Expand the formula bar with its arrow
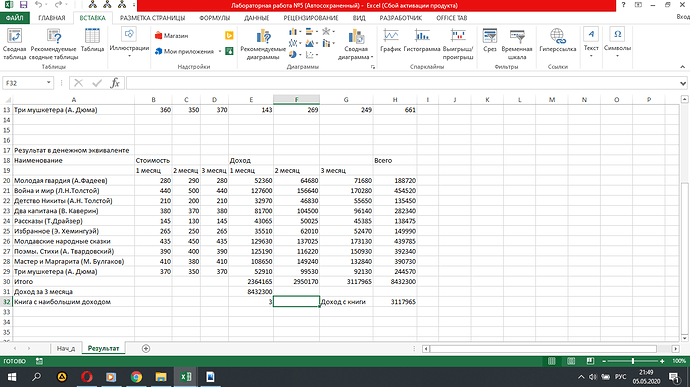 tap(683, 83)
